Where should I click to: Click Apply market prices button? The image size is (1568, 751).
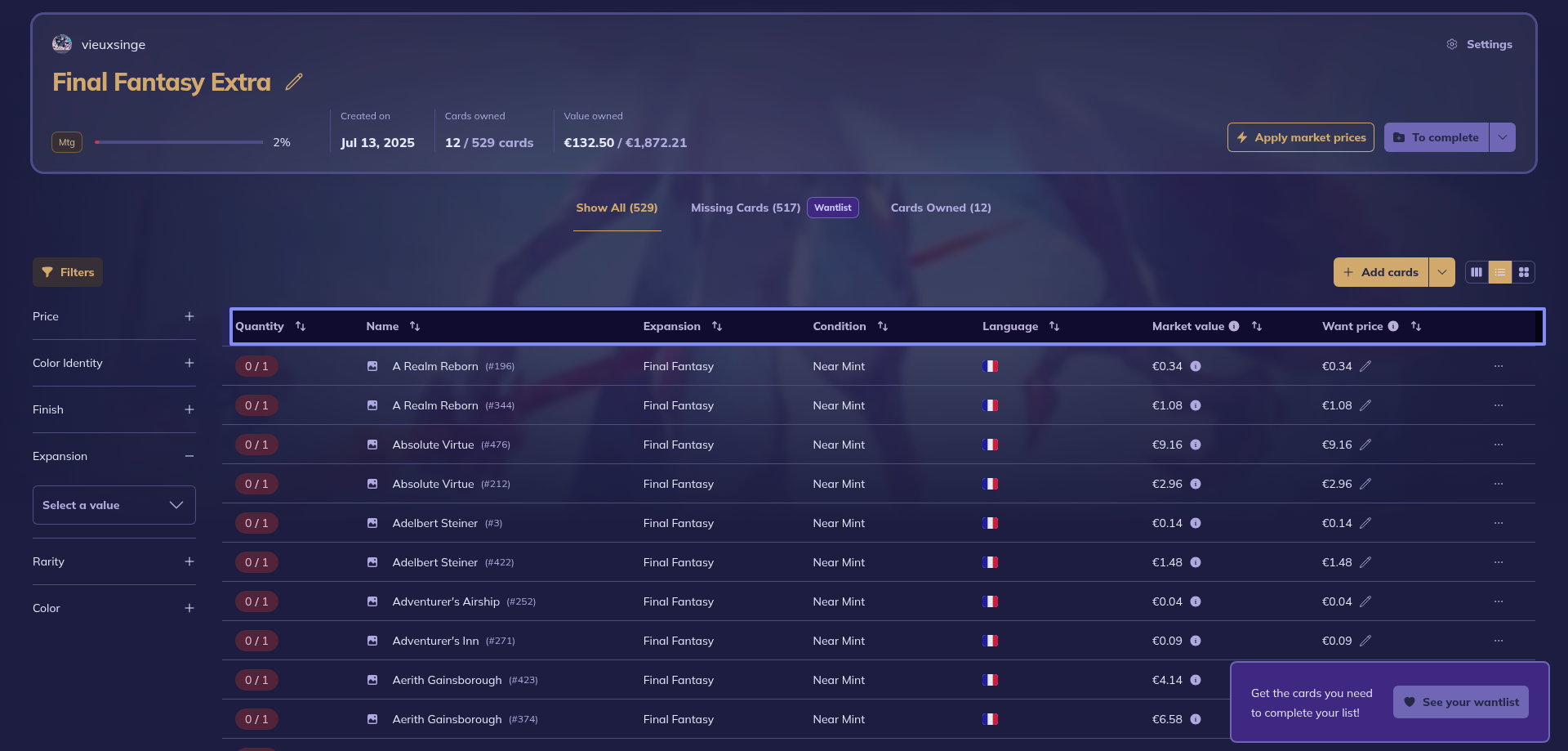pyautogui.click(x=1300, y=137)
